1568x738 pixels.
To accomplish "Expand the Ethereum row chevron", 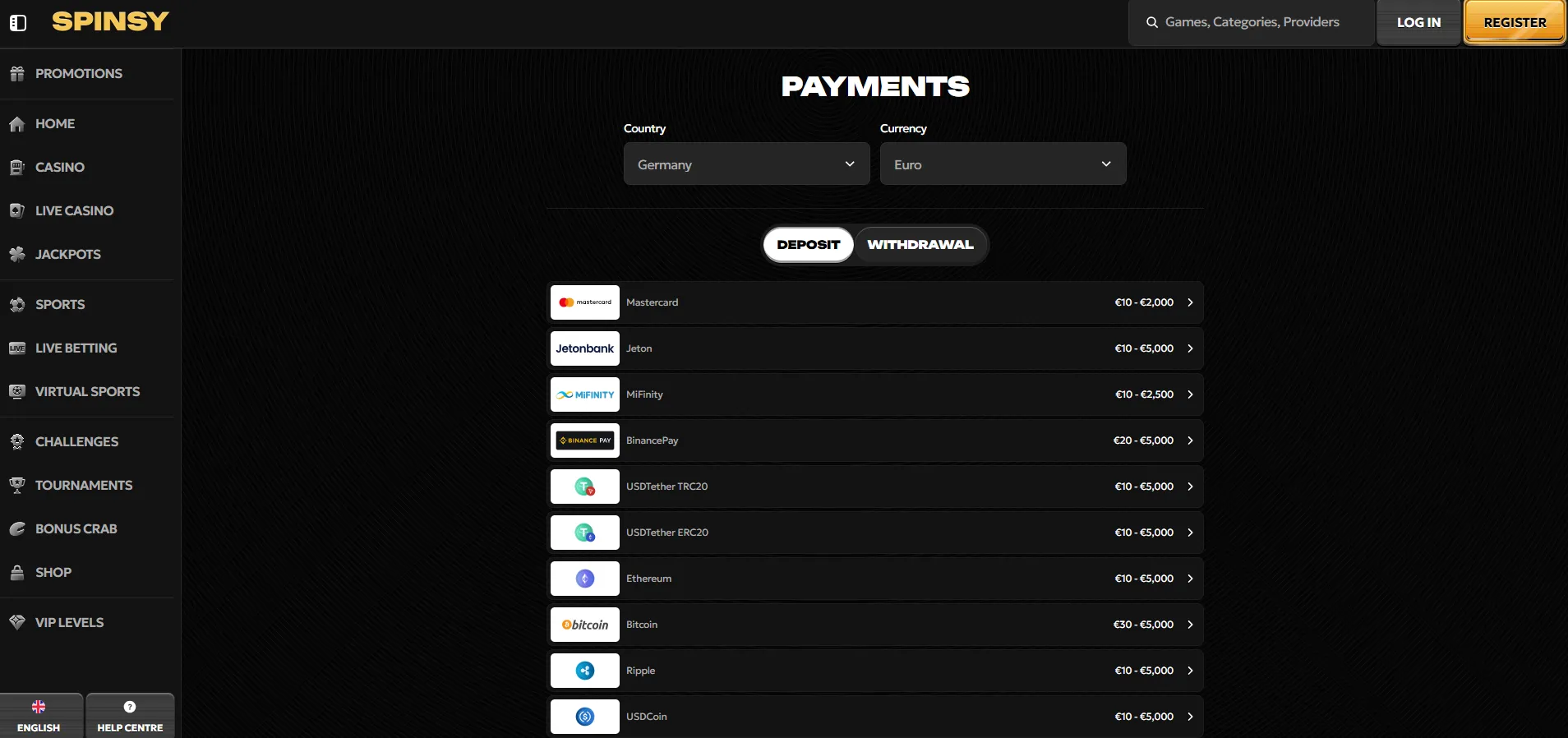I will 1190,579.
